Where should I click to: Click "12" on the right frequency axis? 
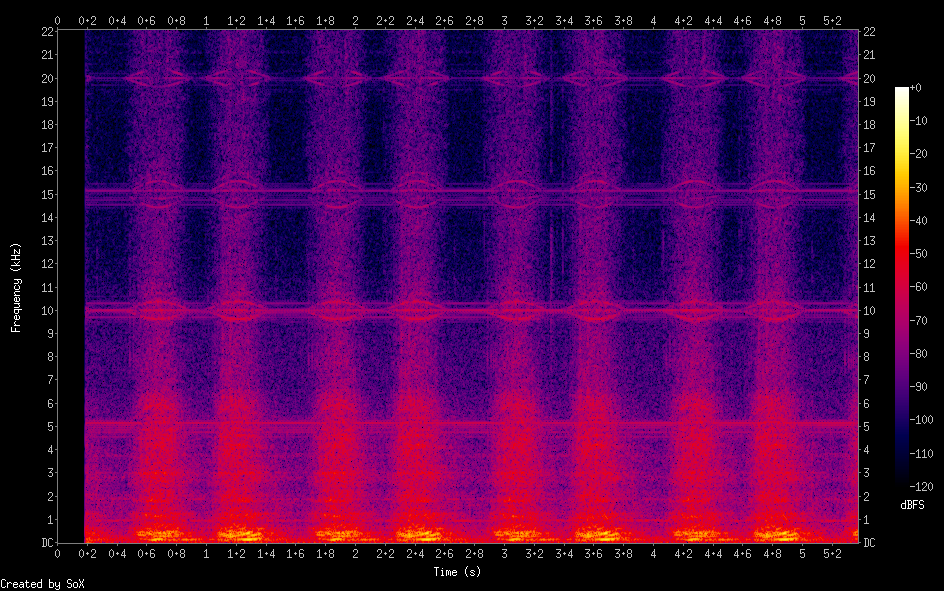869,264
